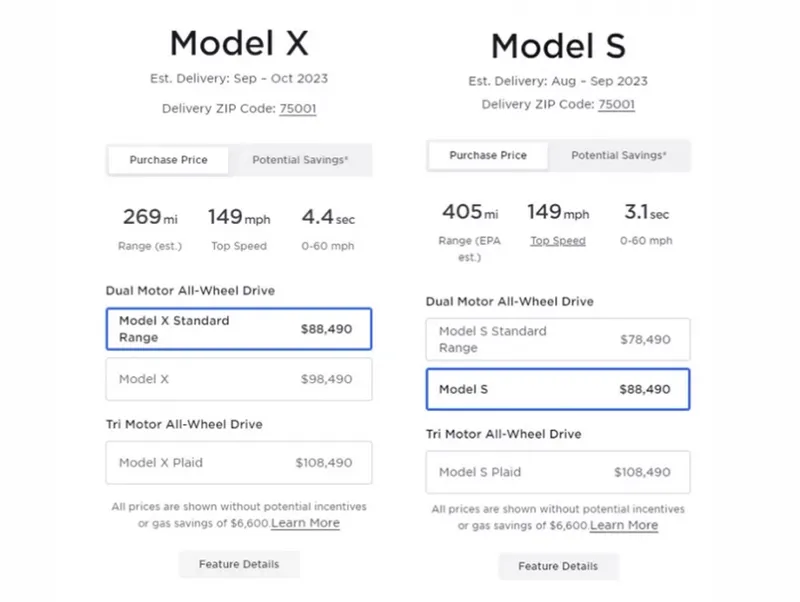800x602 pixels.
Task: Switch to Model X Potential Savings tab
Action: (x=300, y=160)
